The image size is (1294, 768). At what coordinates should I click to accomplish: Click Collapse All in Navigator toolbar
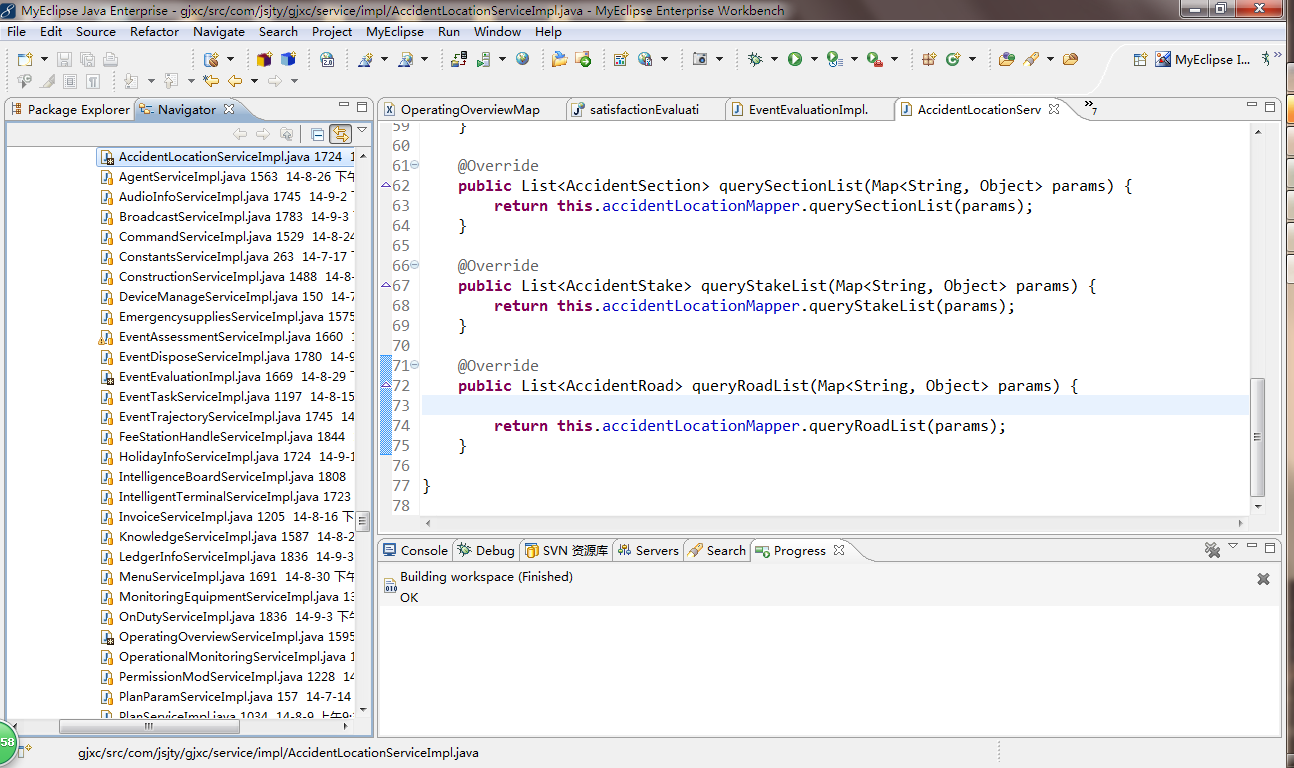tap(317, 134)
